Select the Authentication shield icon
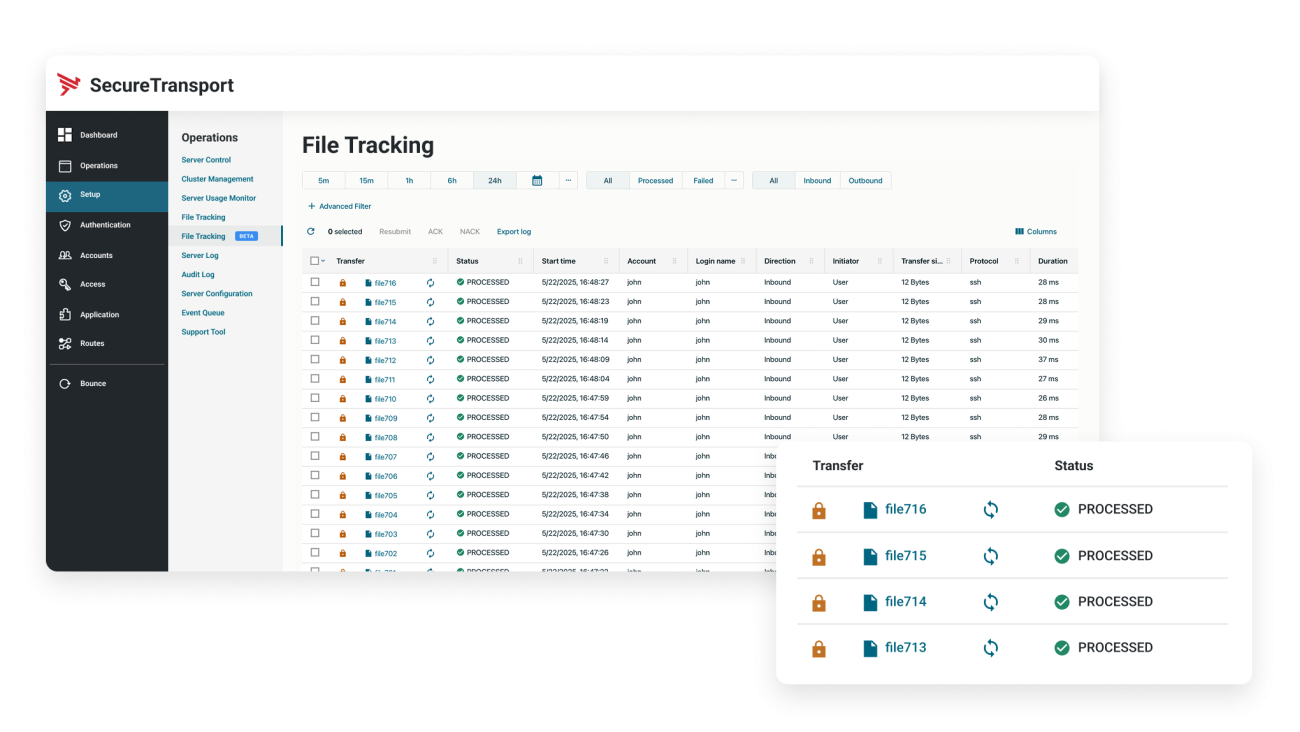 65,226
